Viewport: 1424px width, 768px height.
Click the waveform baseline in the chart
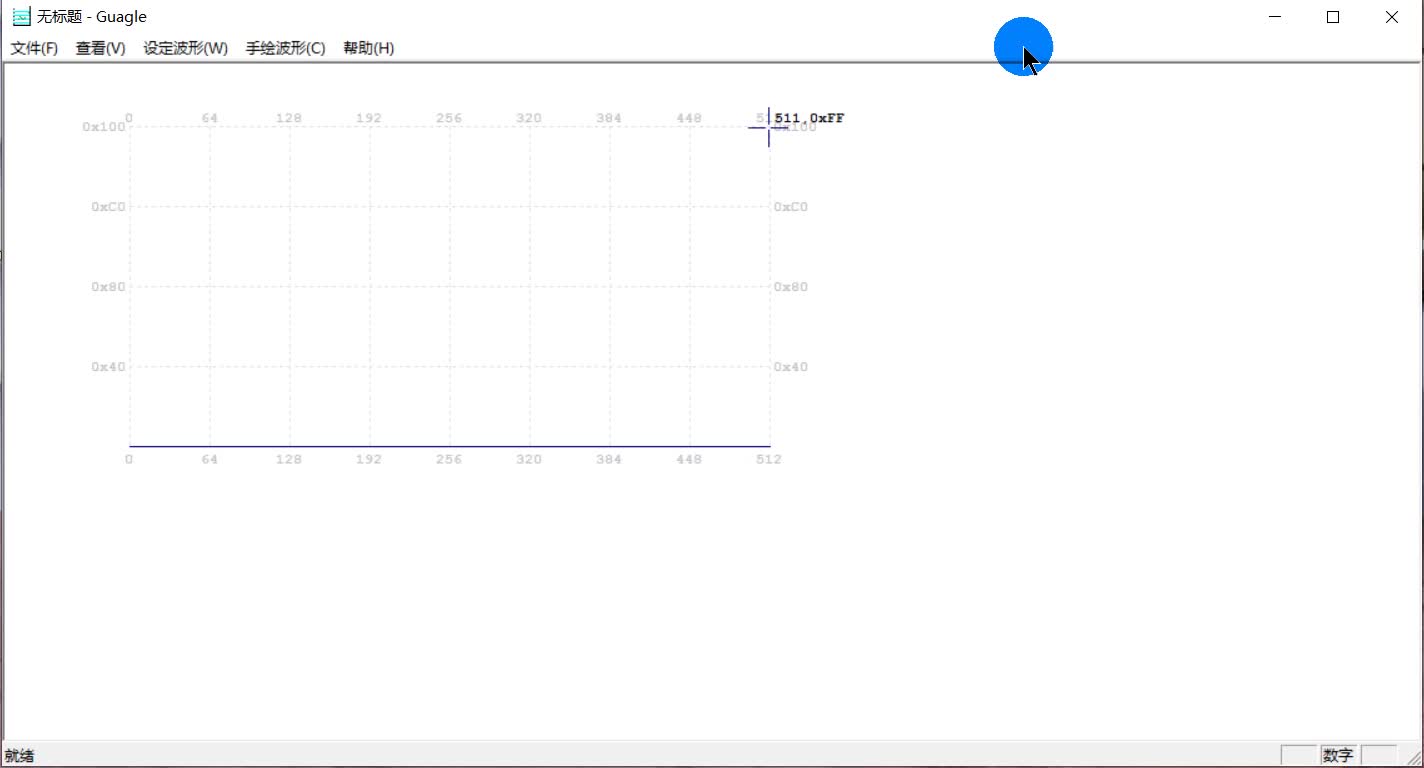tap(449, 446)
